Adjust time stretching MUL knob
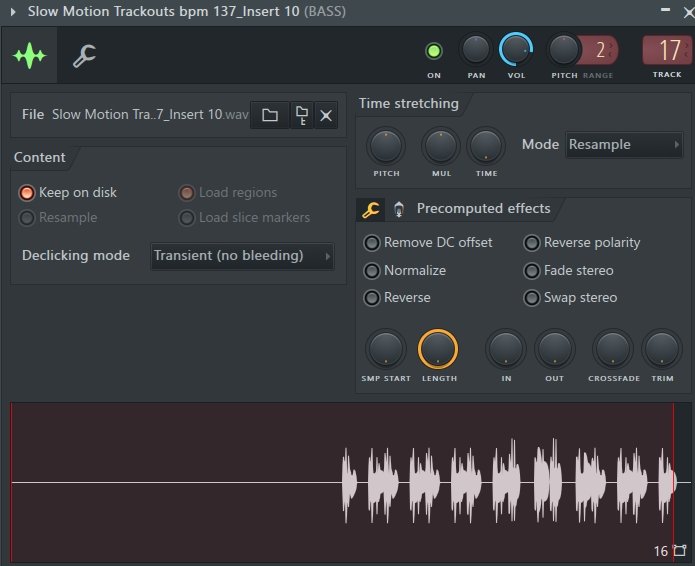Screen dimensions: 695x566 440,146
